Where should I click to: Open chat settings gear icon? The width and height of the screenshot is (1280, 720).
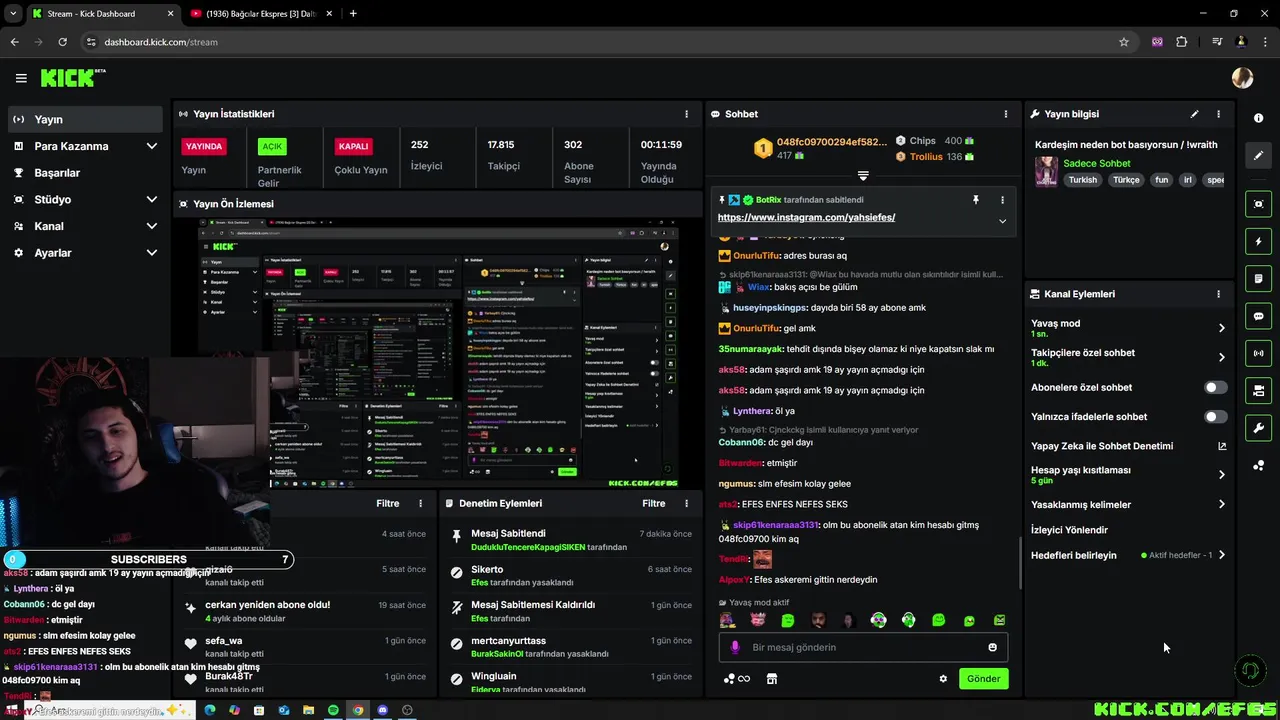coord(942,679)
